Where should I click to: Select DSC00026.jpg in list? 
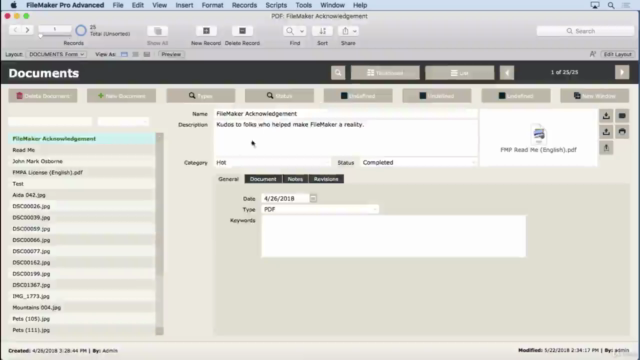[x=82, y=207]
